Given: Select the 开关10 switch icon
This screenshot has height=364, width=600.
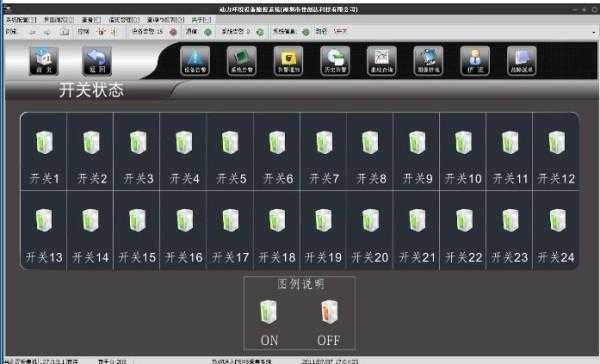Looking at the screenshot, I should 463,142.
